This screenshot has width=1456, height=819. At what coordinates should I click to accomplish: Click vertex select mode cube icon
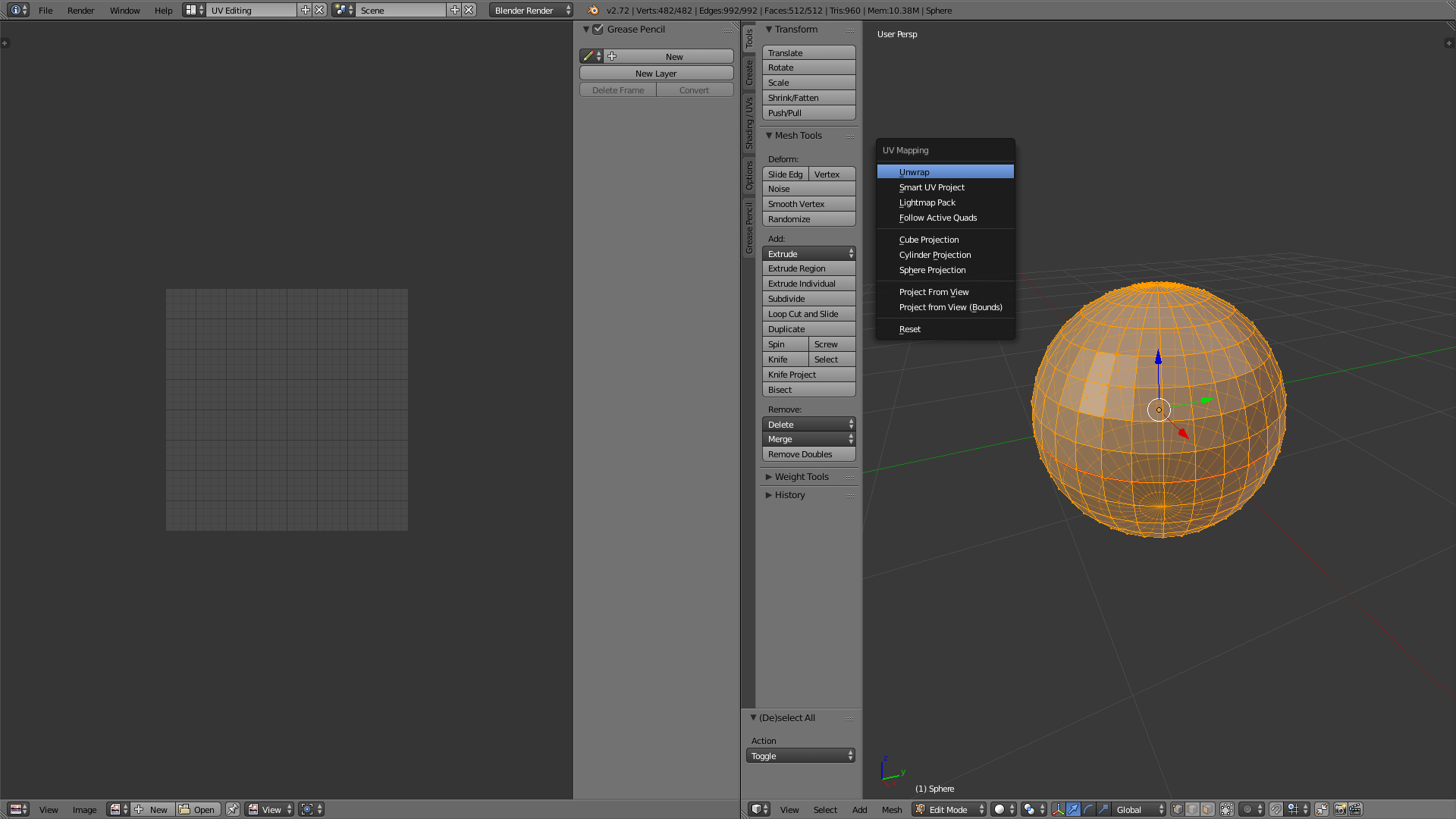(x=1177, y=809)
